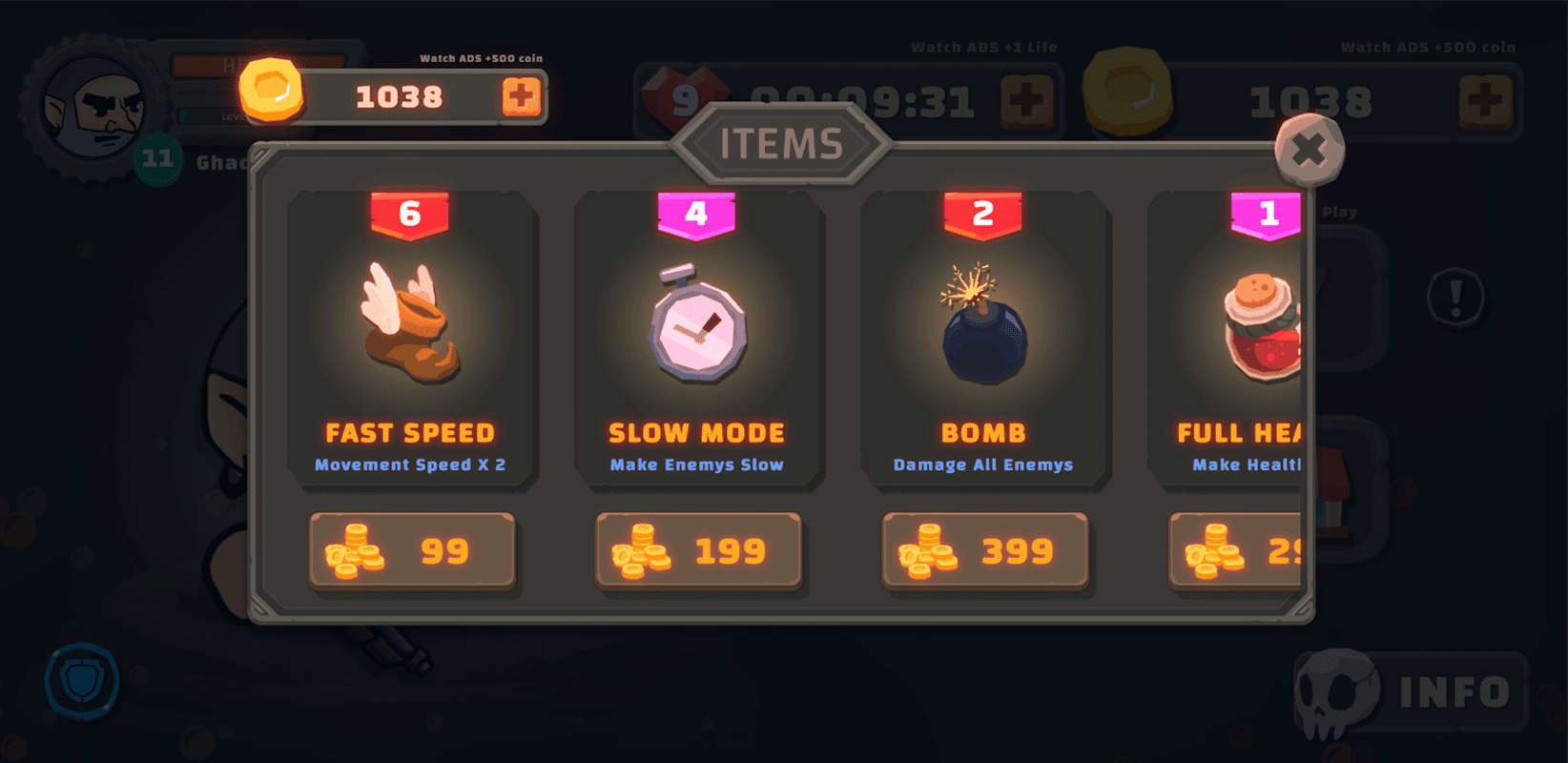This screenshot has width=1568, height=763.
Task: Close the Items shop window
Action: tap(1310, 149)
